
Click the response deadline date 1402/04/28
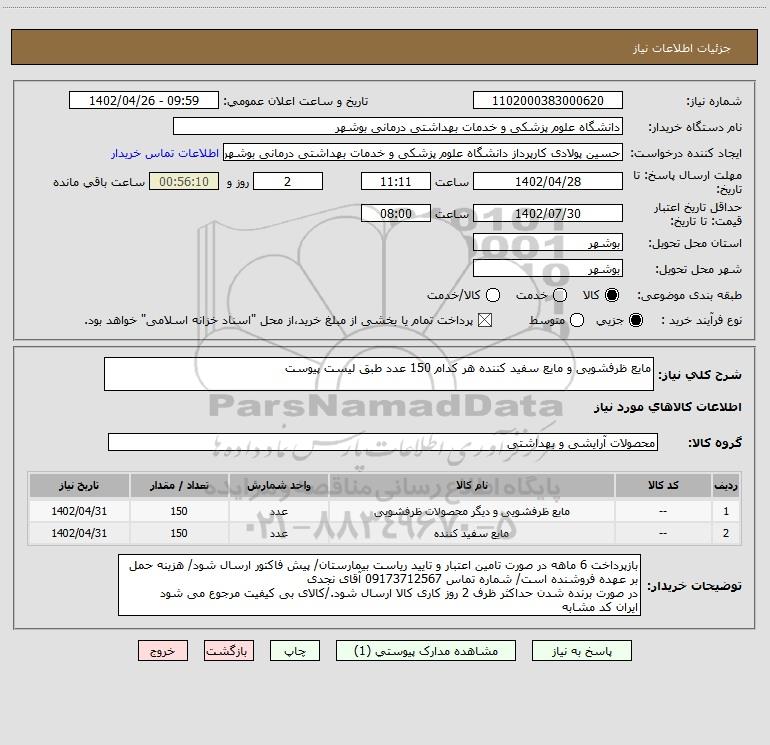point(548,181)
